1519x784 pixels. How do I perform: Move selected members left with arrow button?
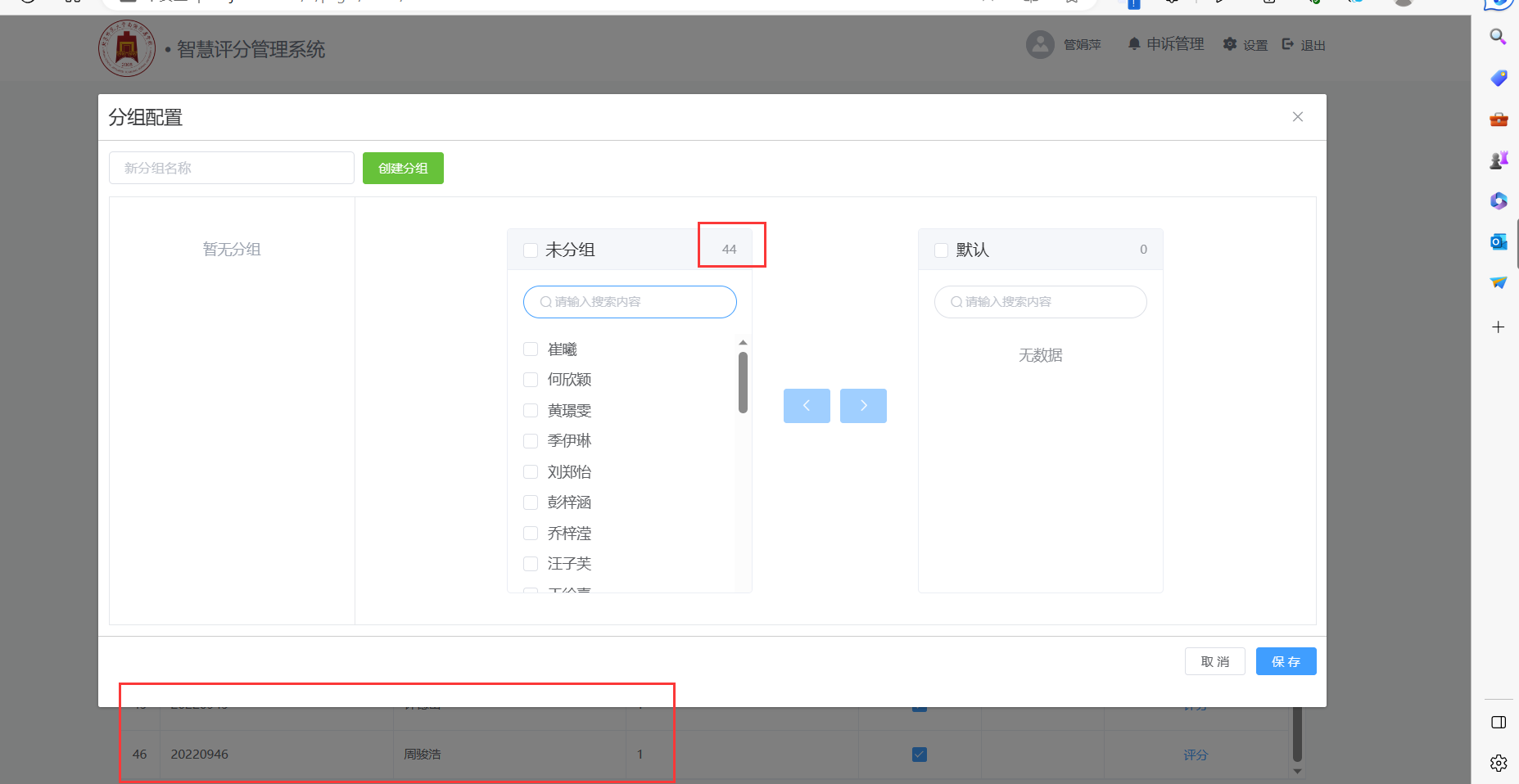807,406
